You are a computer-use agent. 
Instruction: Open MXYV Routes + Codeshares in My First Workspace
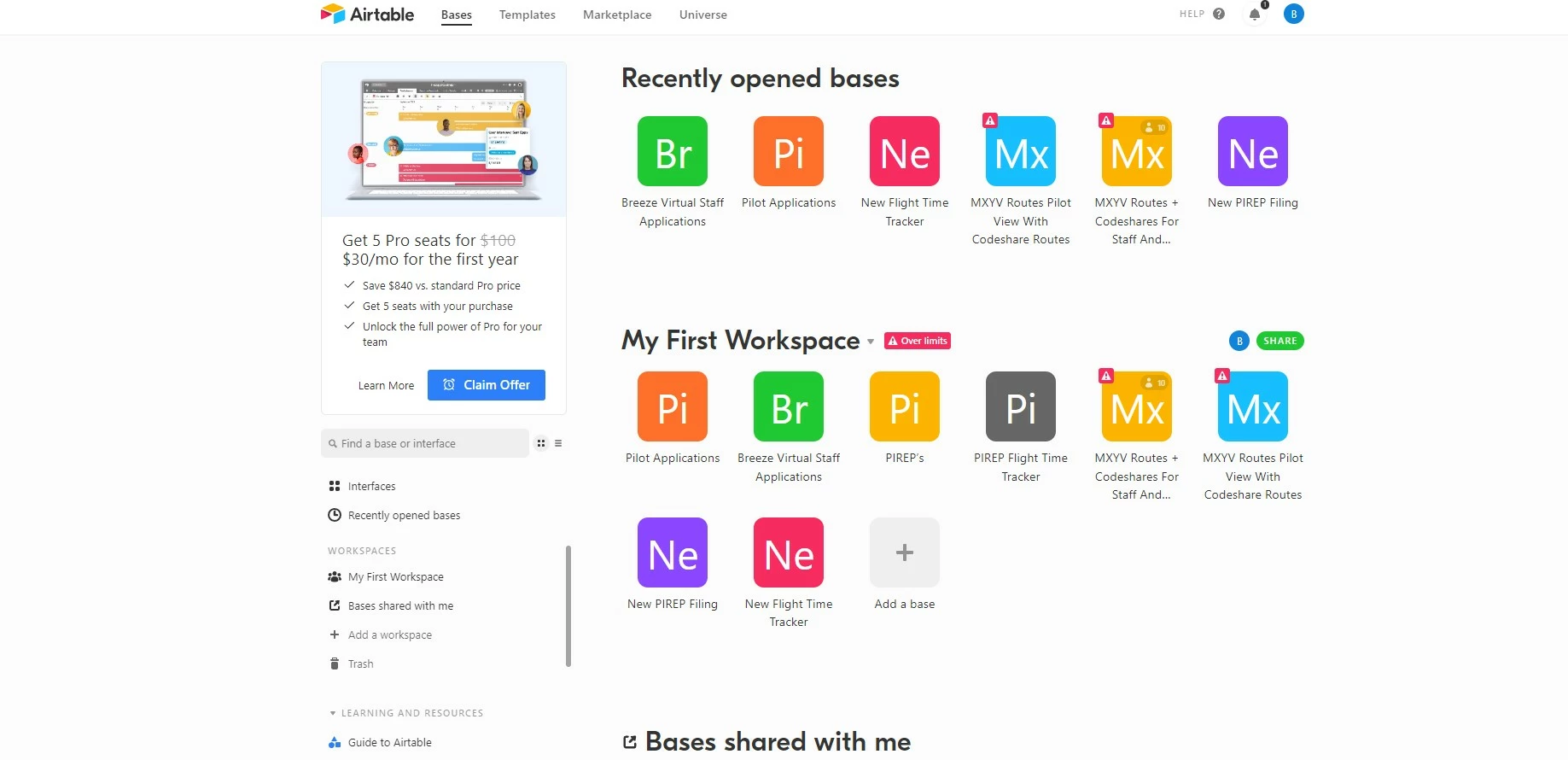pos(1137,406)
